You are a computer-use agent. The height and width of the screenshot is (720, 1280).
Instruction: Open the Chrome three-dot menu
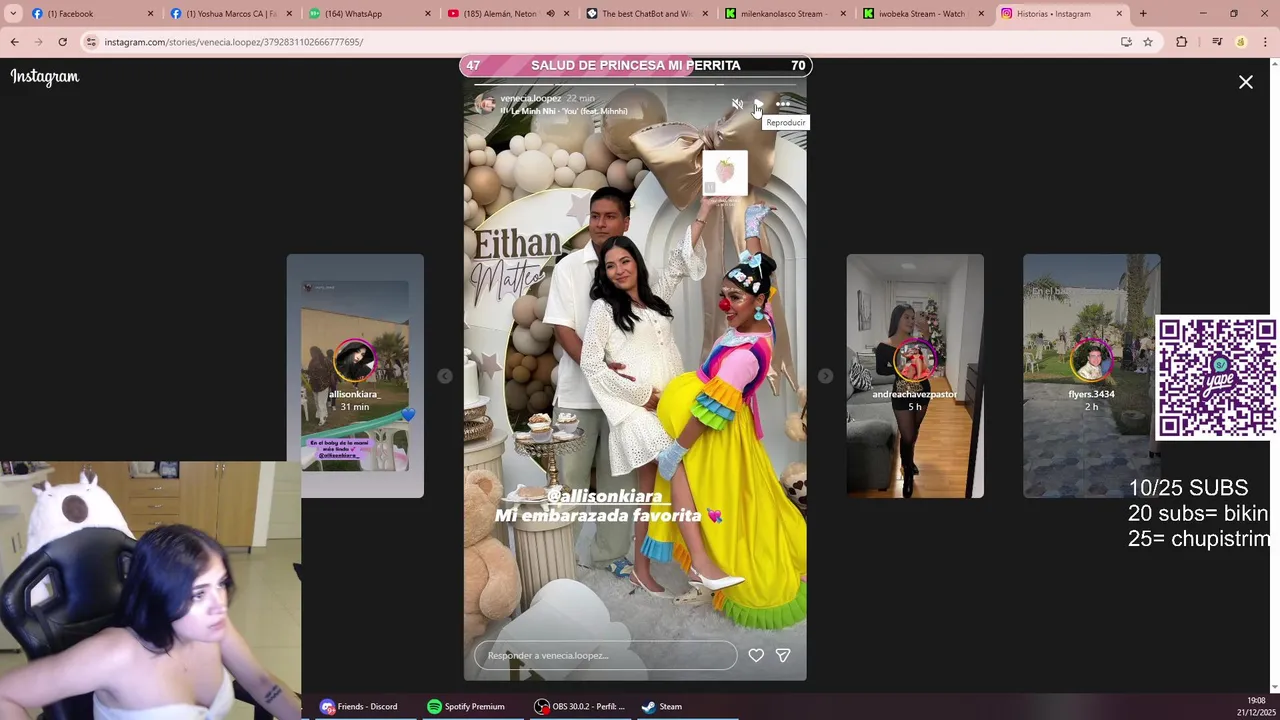[x=1266, y=42]
